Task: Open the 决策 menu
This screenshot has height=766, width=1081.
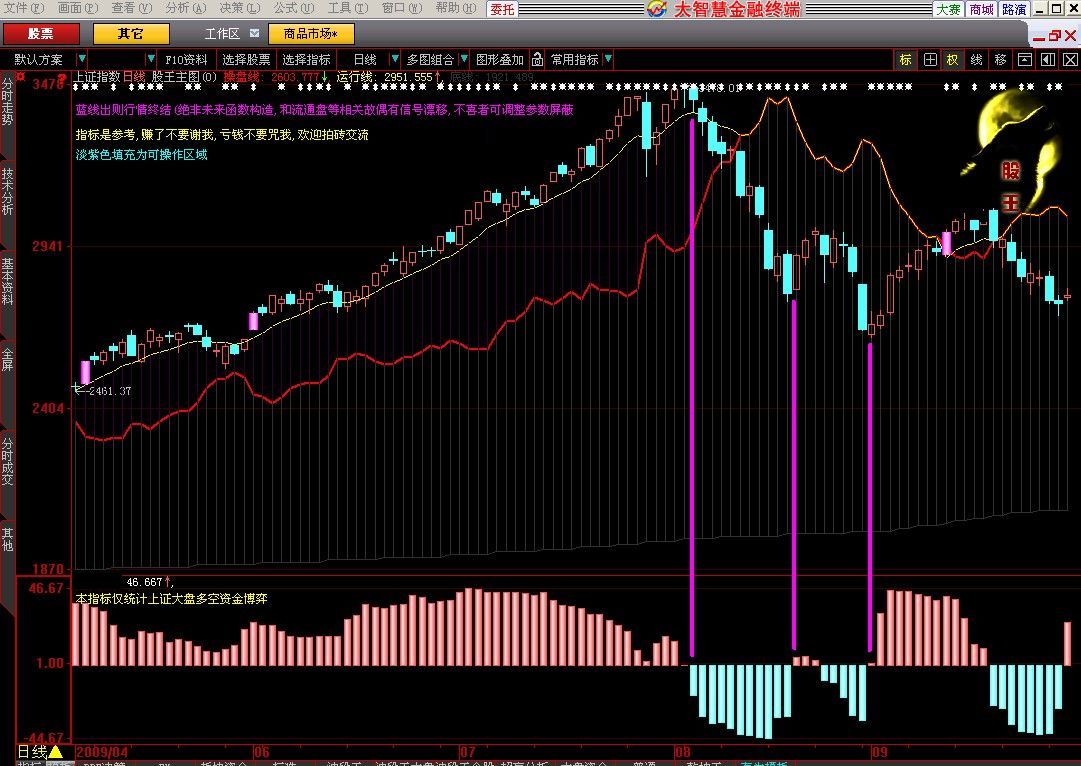Action: 240,8
